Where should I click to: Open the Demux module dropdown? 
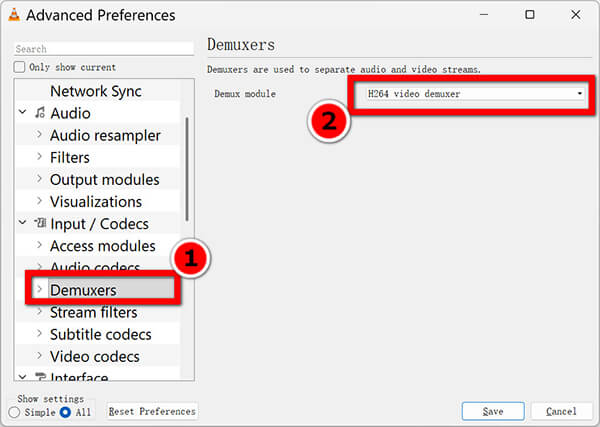(x=474, y=94)
